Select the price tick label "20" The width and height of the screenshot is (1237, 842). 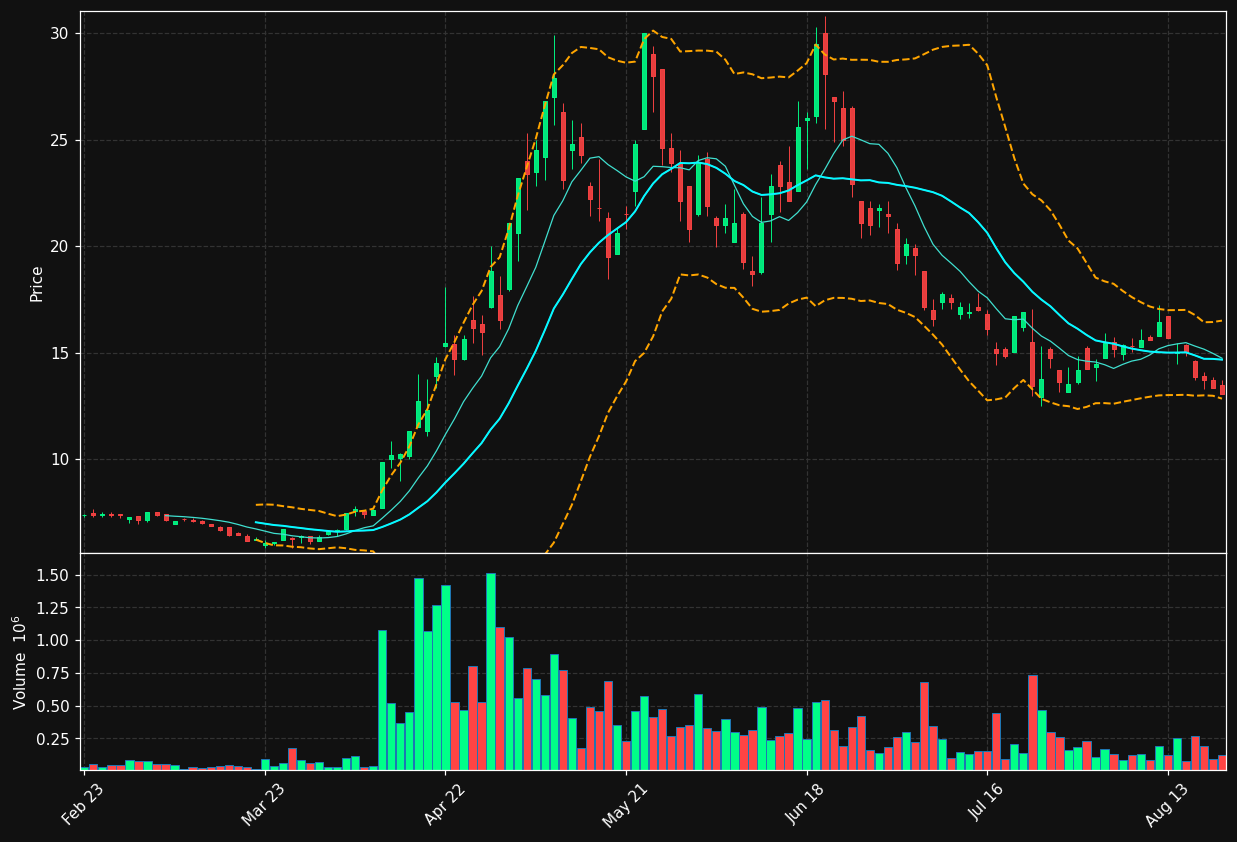(x=59, y=247)
